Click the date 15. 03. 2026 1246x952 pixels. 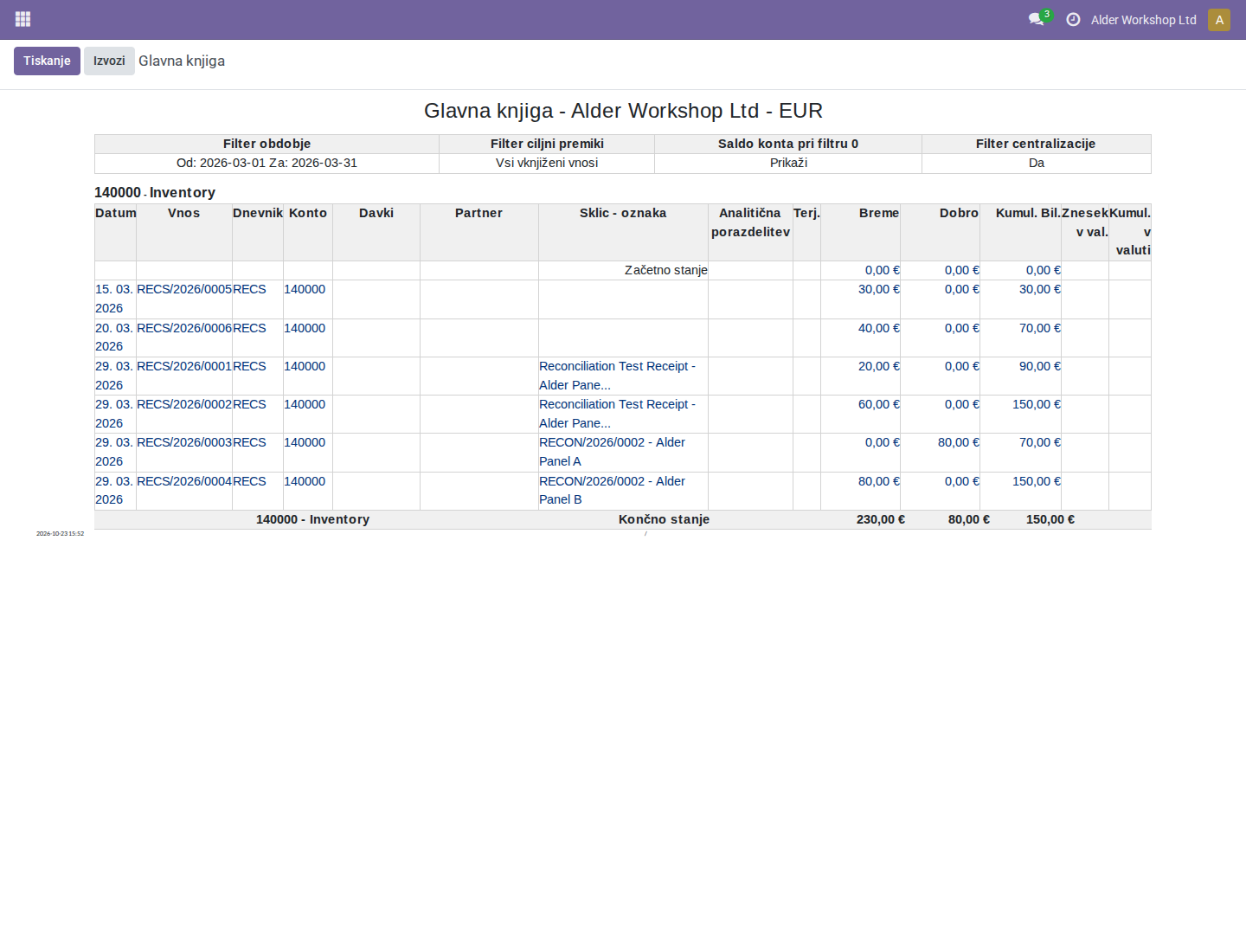tap(114, 299)
